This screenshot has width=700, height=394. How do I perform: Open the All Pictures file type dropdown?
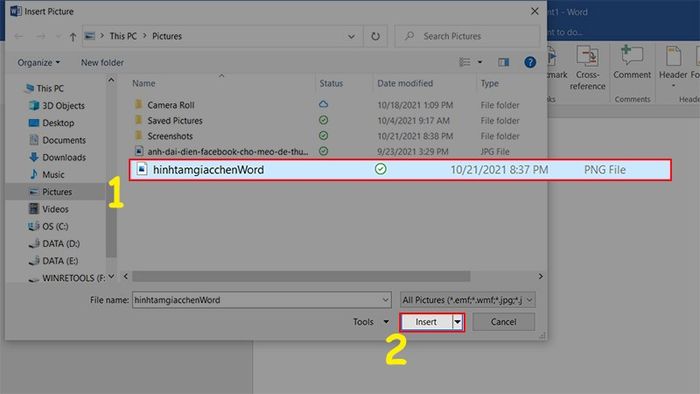(467, 300)
